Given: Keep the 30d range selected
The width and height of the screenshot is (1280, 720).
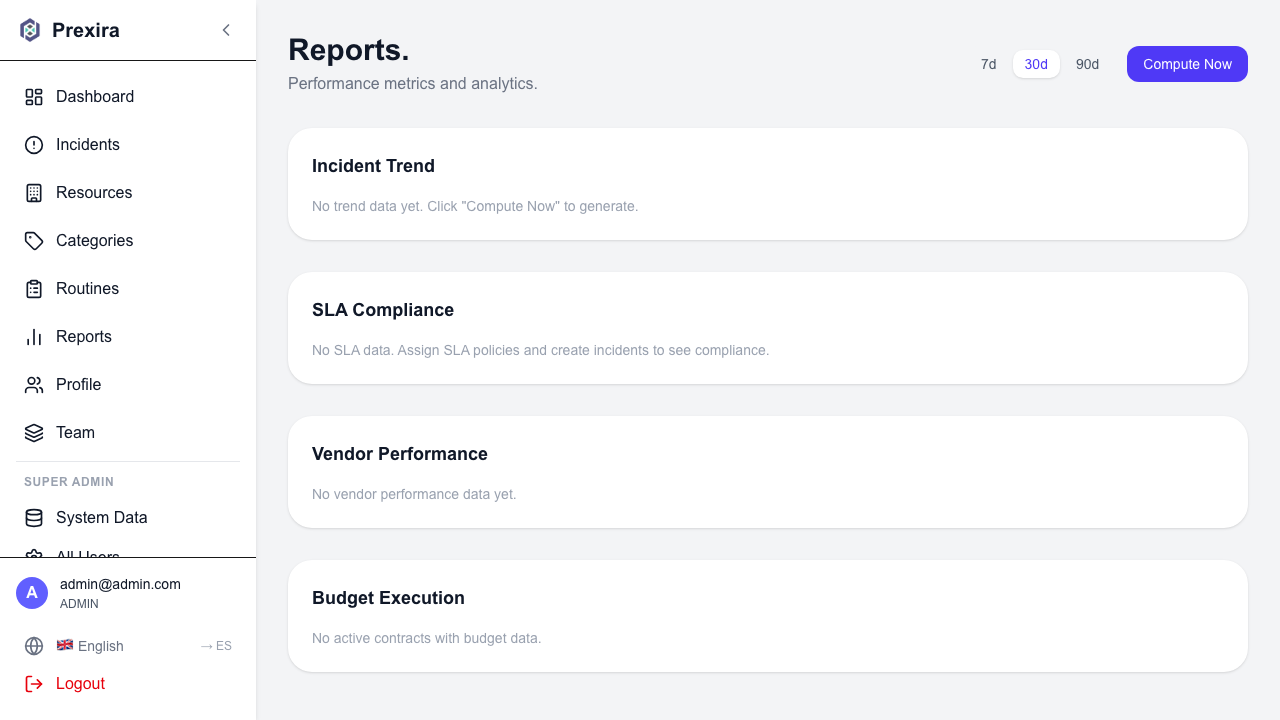Looking at the screenshot, I should [1036, 64].
